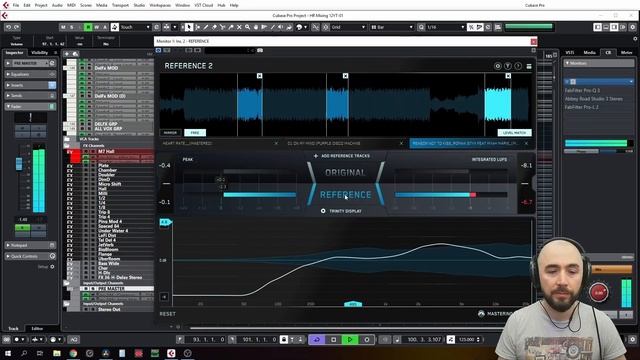Expand the Quick Controls inspector section
The image size is (640, 360).
tap(30, 256)
